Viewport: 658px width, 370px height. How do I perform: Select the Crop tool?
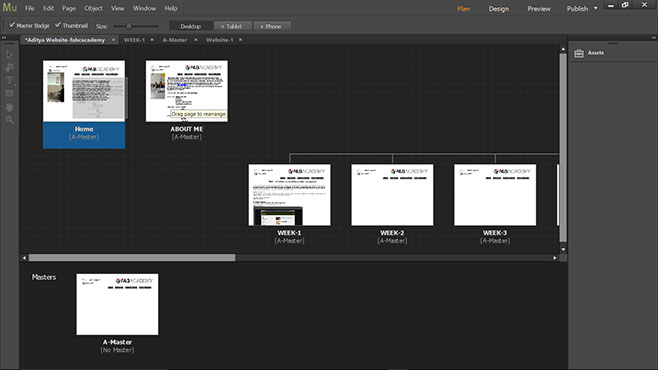(9, 68)
